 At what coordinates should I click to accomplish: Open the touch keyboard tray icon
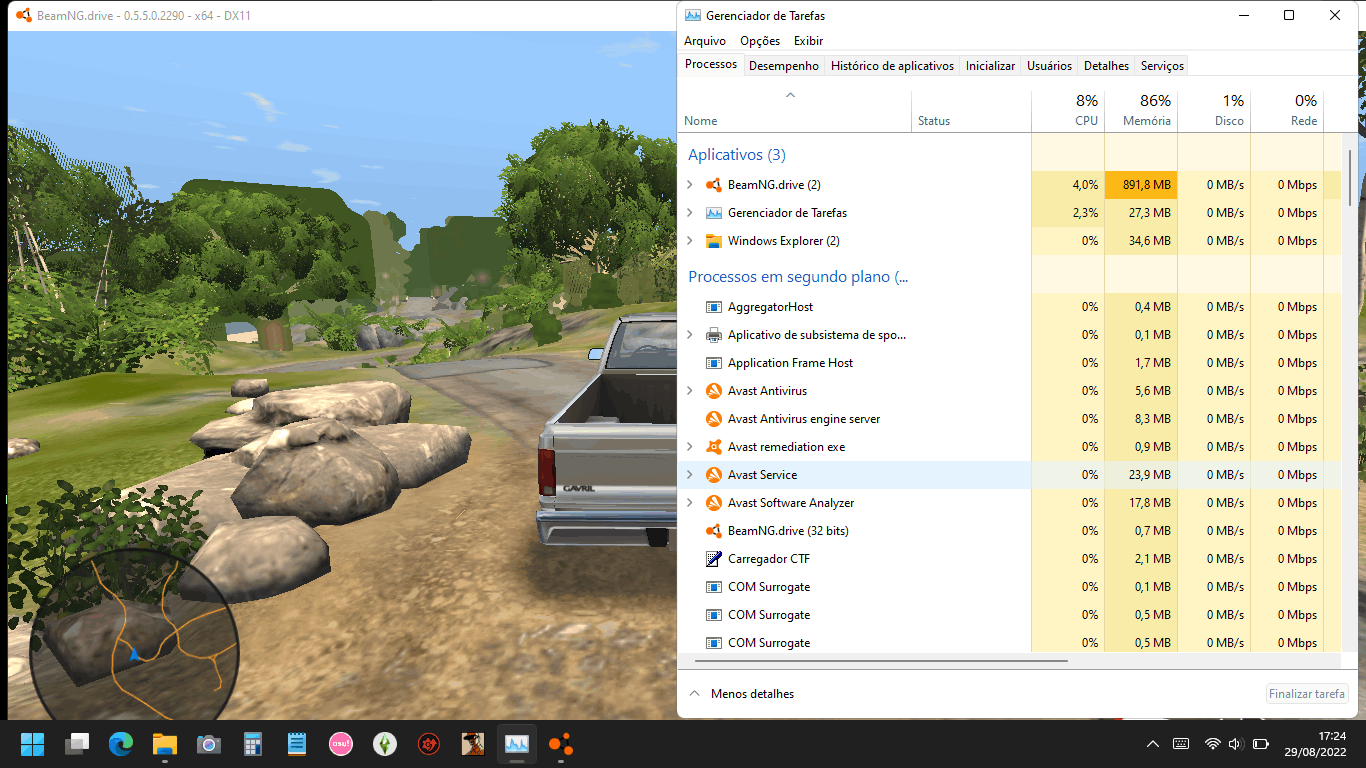(1181, 744)
